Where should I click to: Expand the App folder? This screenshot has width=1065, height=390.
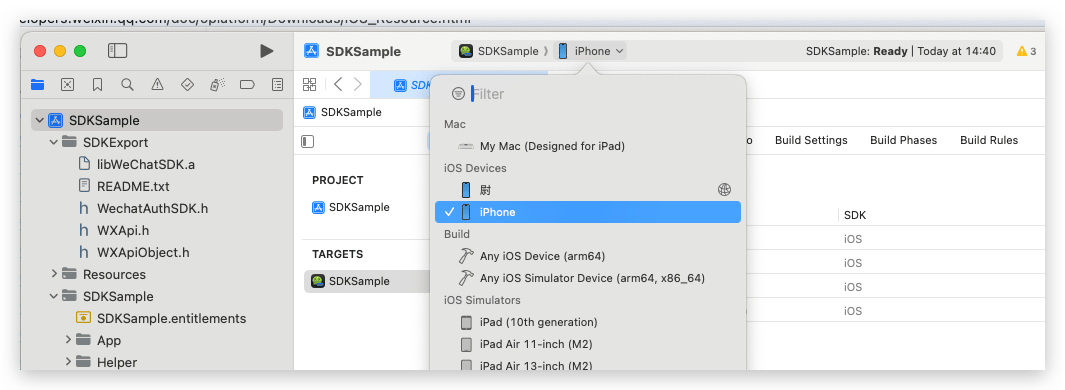pos(68,340)
